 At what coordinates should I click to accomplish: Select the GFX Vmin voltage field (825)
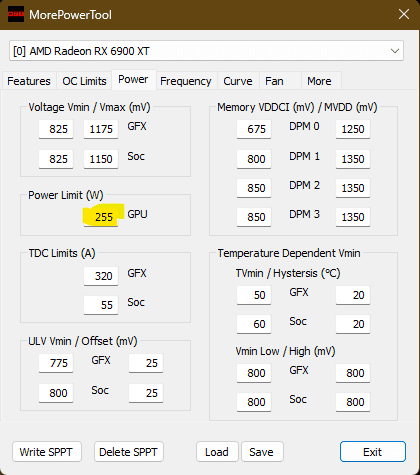[56, 129]
